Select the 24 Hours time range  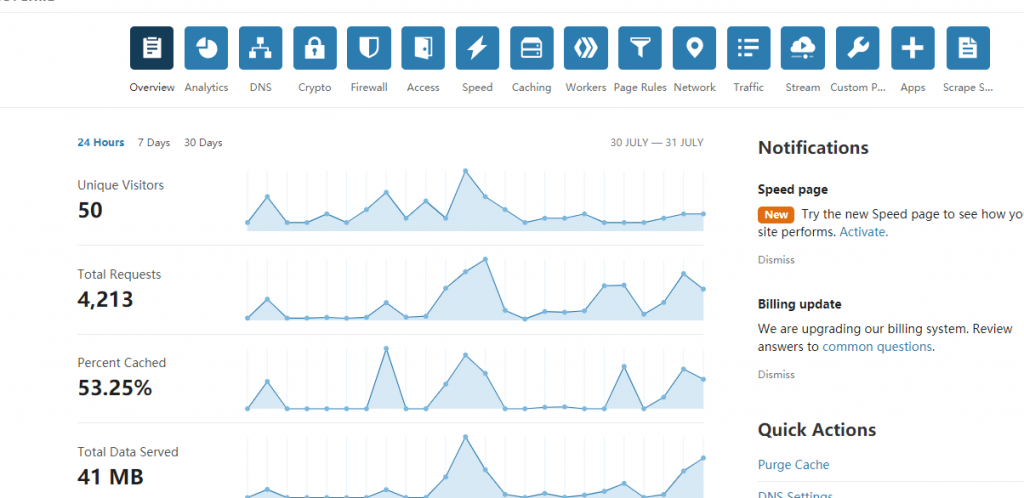pos(101,143)
